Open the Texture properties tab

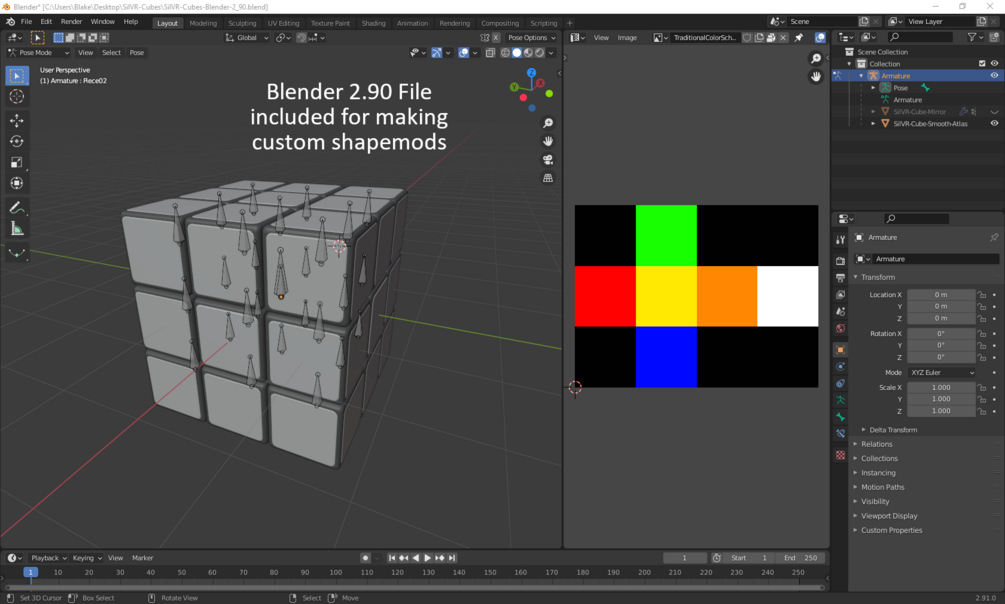(840, 455)
